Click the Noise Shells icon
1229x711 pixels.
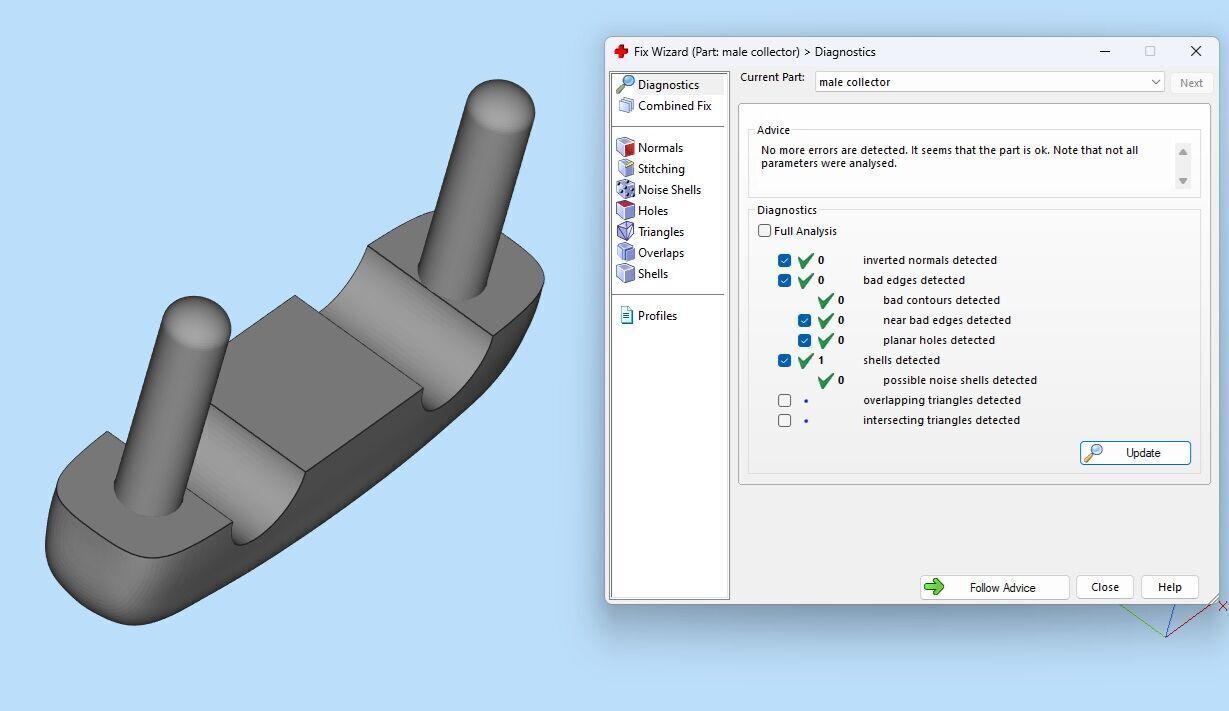pos(626,189)
